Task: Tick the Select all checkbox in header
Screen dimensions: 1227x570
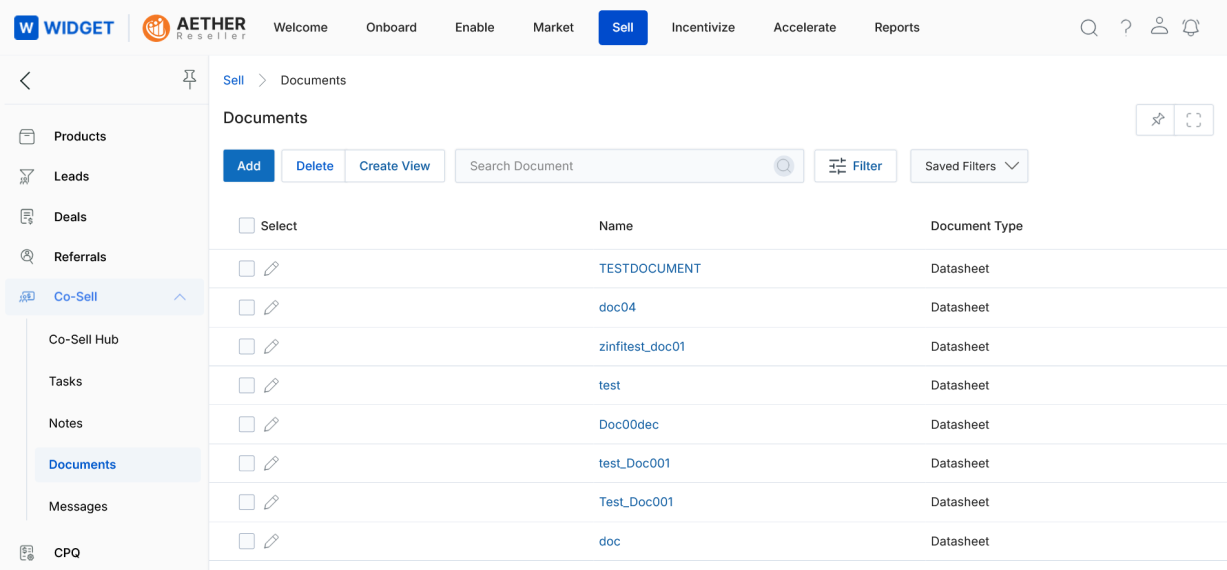Action: pos(247,226)
